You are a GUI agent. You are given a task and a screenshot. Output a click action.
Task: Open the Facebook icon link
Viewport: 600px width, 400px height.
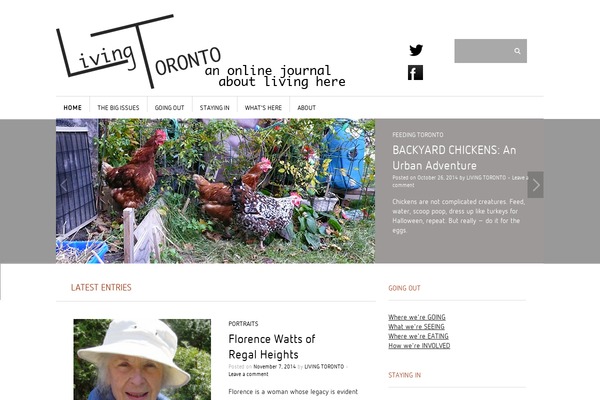pyautogui.click(x=416, y=73)
